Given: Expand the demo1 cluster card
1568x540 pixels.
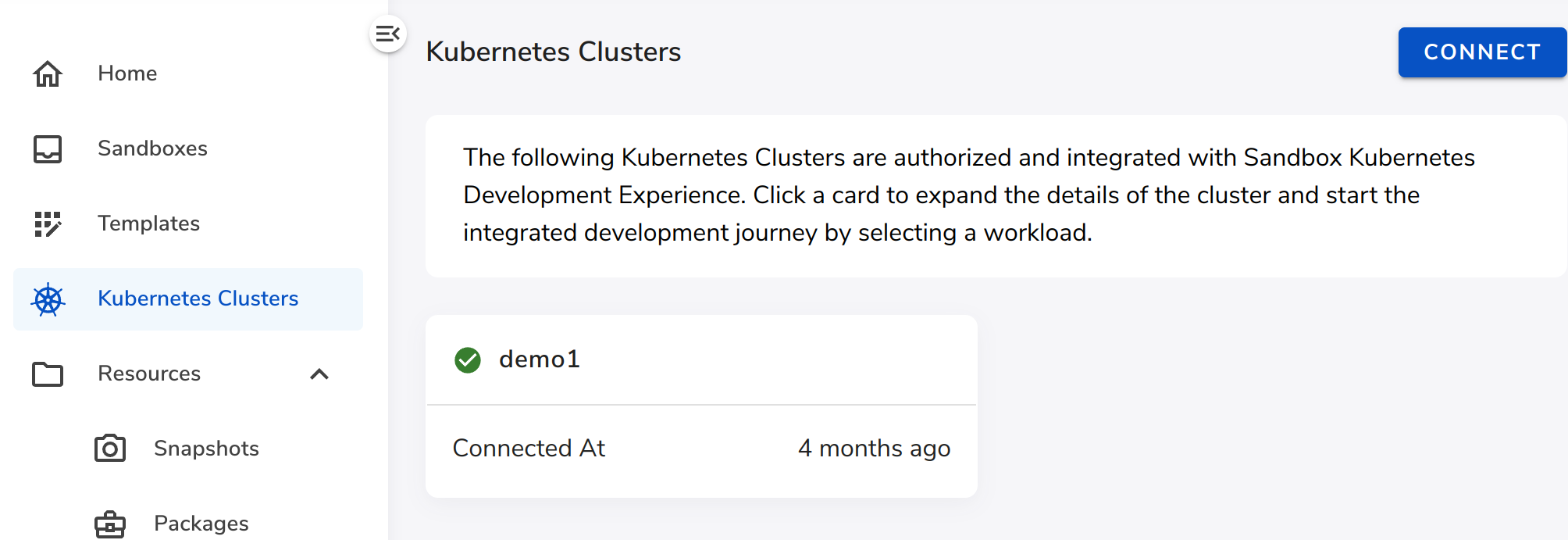Looking at the screenshot, I should pos(701,360).
